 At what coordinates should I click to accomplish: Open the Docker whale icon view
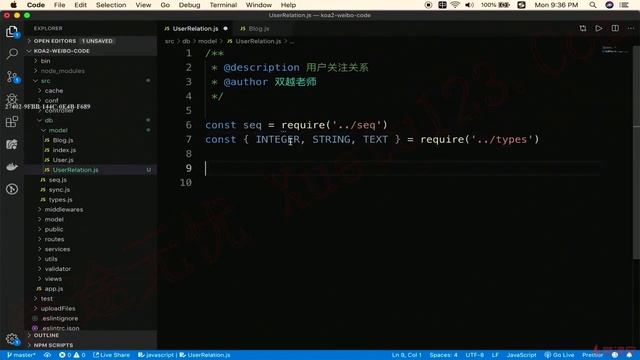12,167
